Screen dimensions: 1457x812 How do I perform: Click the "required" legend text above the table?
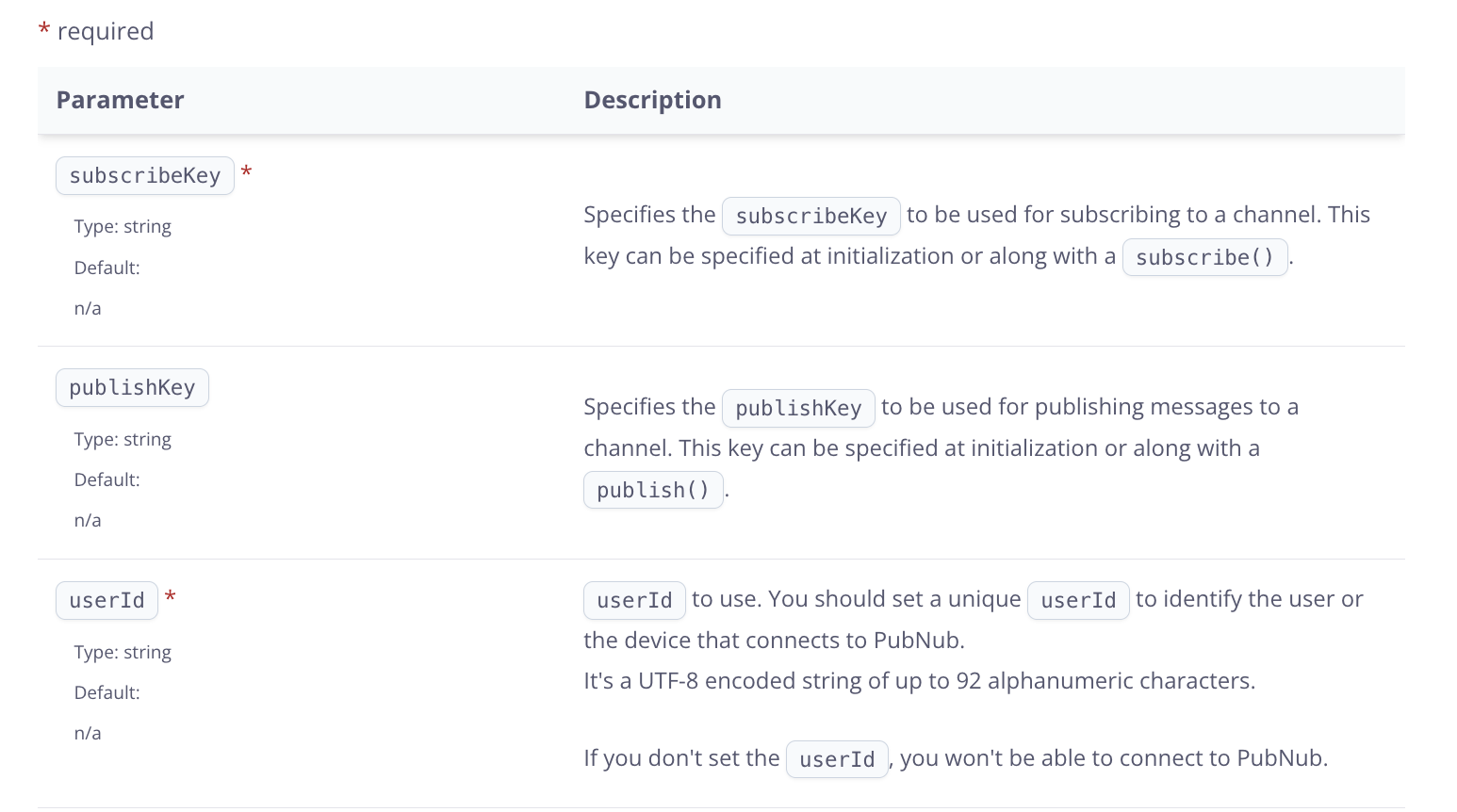click(105, 31)
